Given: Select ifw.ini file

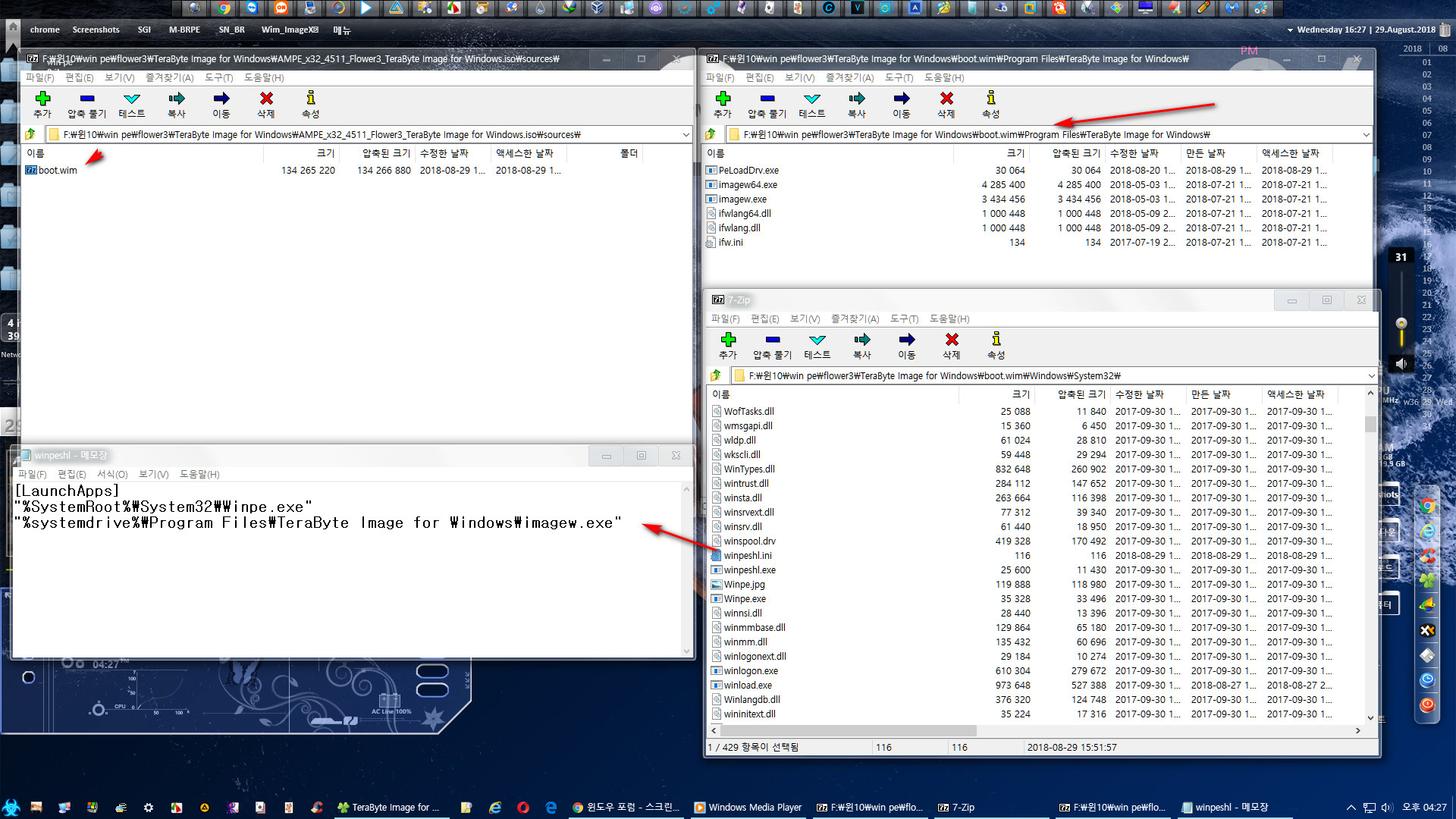Looking at the screenshot, I should click(x=725, y=243).
